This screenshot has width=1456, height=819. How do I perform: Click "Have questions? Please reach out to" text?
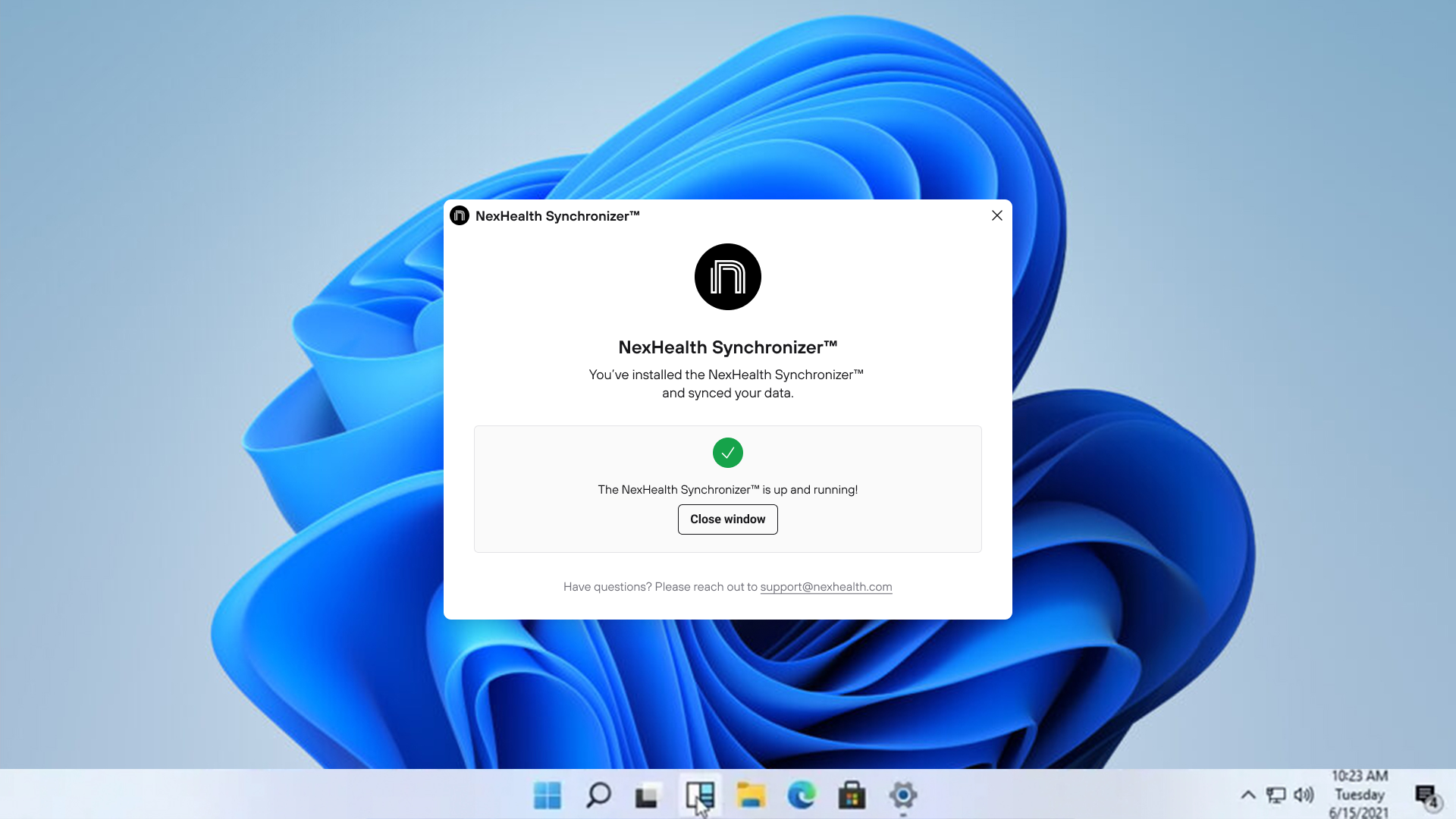click(661, 587)
